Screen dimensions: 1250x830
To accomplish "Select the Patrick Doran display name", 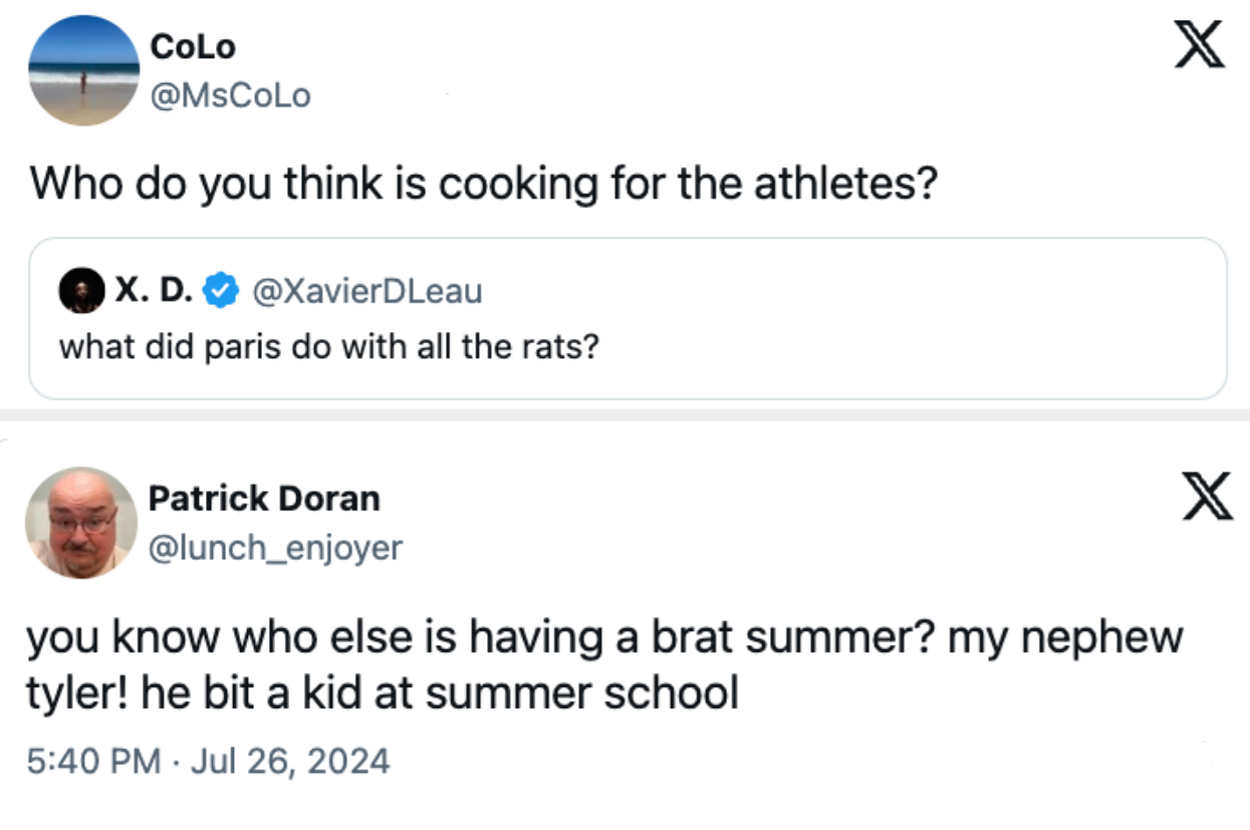I will click(x=265, y=498).
